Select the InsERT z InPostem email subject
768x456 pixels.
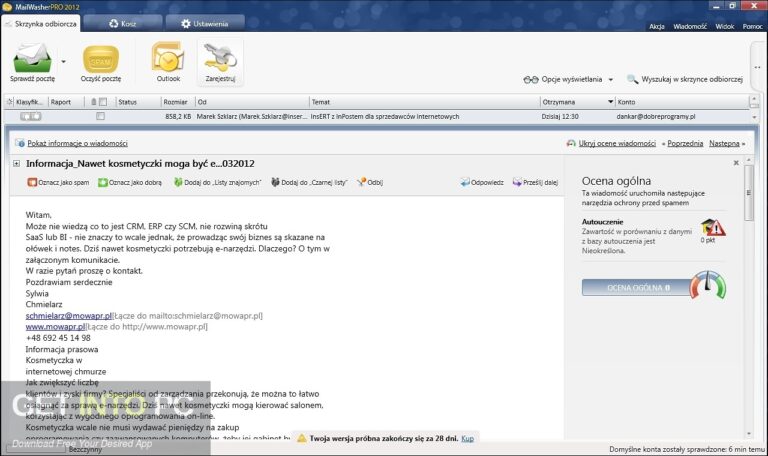[384, 117]
